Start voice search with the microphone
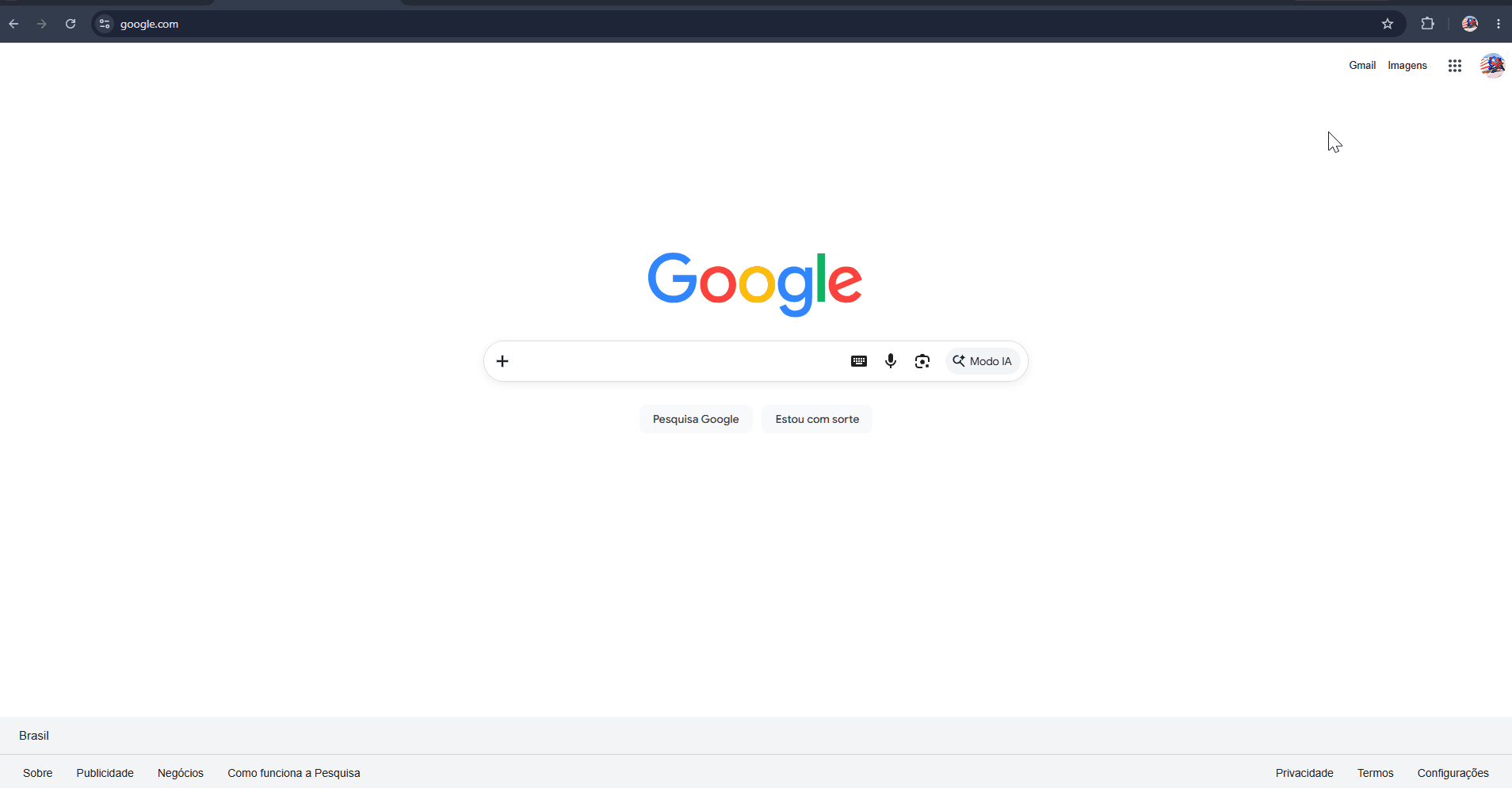 pyautogui.click(x=891, y=361)
